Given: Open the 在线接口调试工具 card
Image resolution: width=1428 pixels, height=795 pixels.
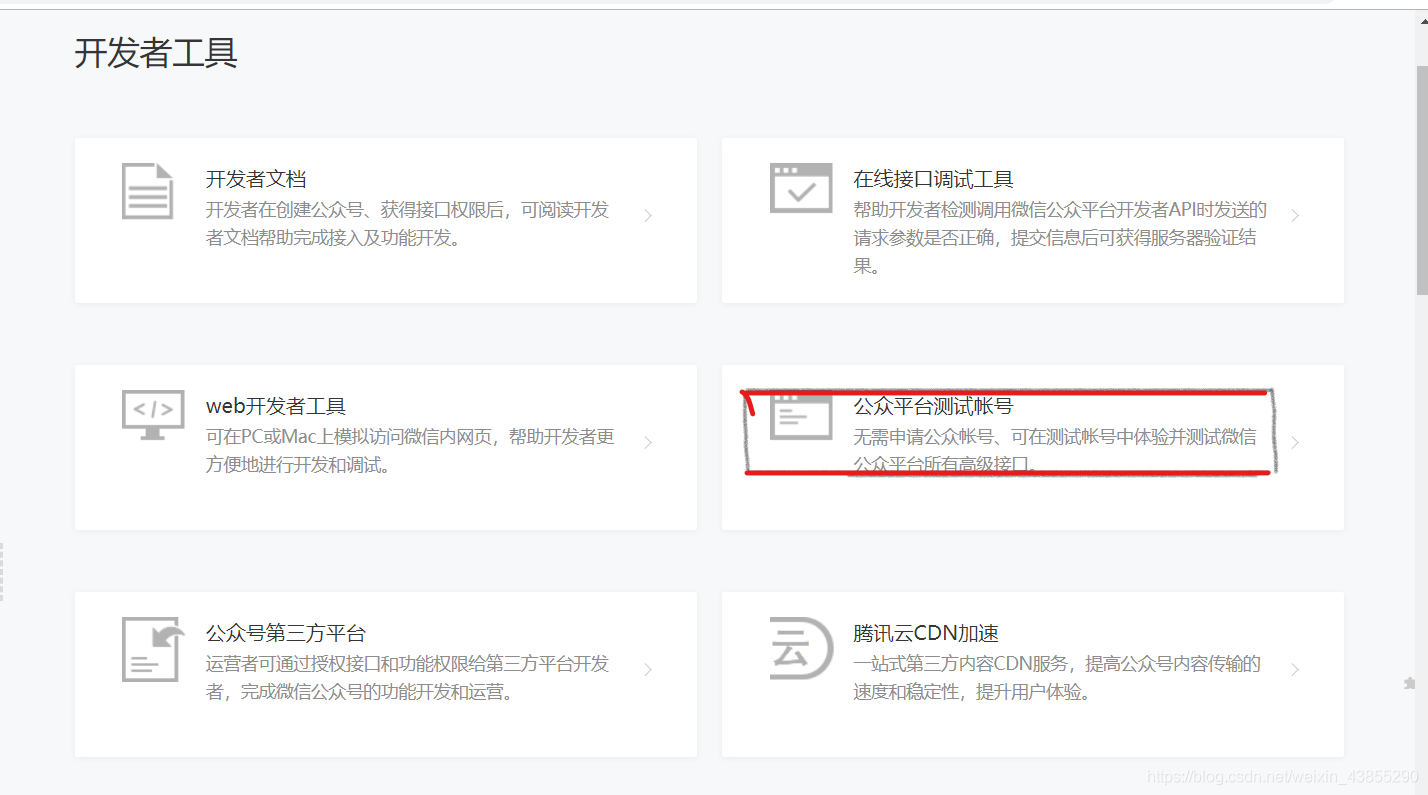Looking at the screenshot, I should [x=1030, y=218].
